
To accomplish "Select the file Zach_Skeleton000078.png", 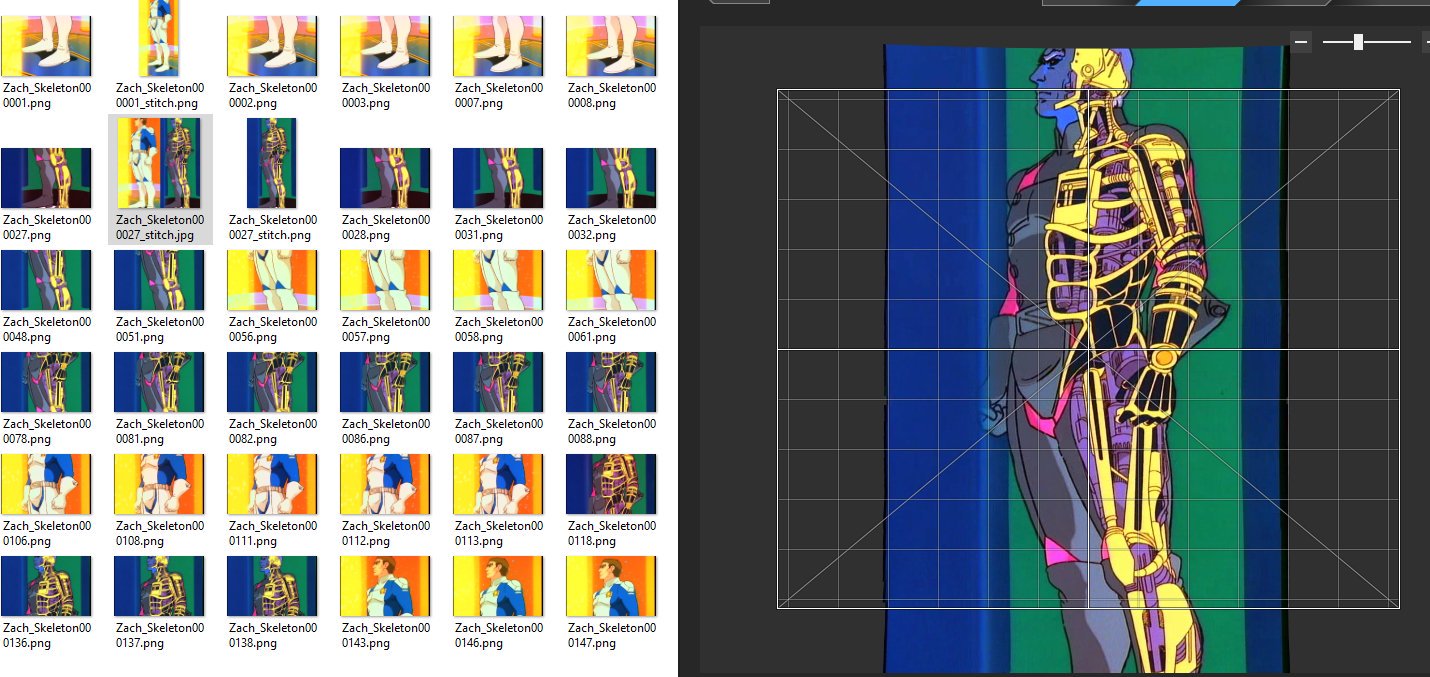I will coord(47,399).
